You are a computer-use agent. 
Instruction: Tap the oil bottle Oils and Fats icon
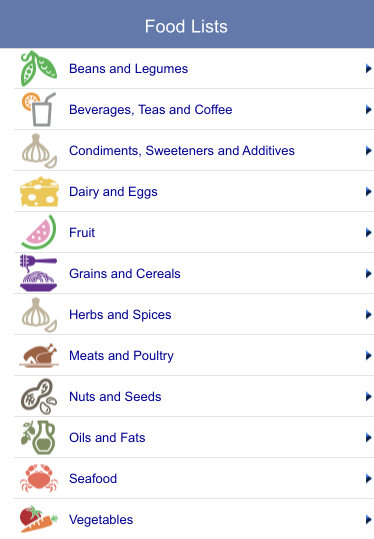coord(38,437)
